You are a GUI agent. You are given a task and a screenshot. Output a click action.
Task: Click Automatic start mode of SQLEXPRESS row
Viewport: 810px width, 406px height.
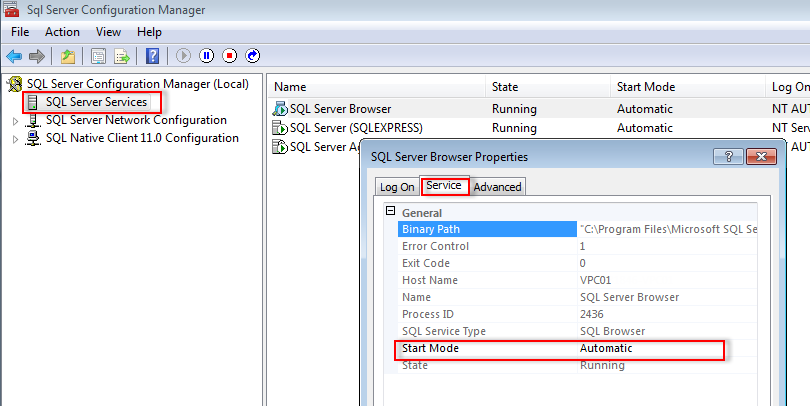pos(645,128)
